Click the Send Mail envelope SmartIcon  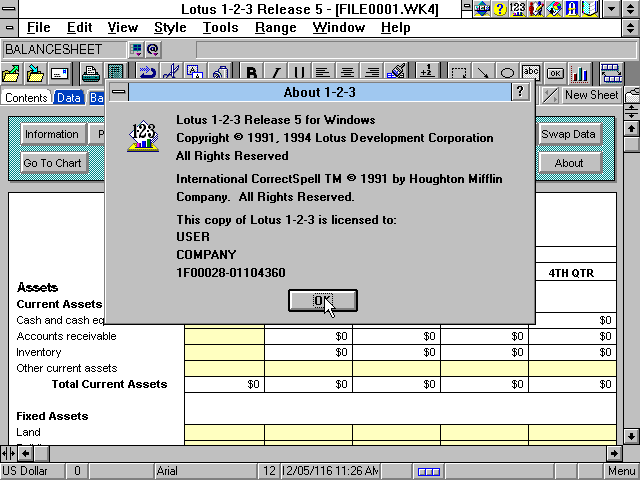point(59,74)
